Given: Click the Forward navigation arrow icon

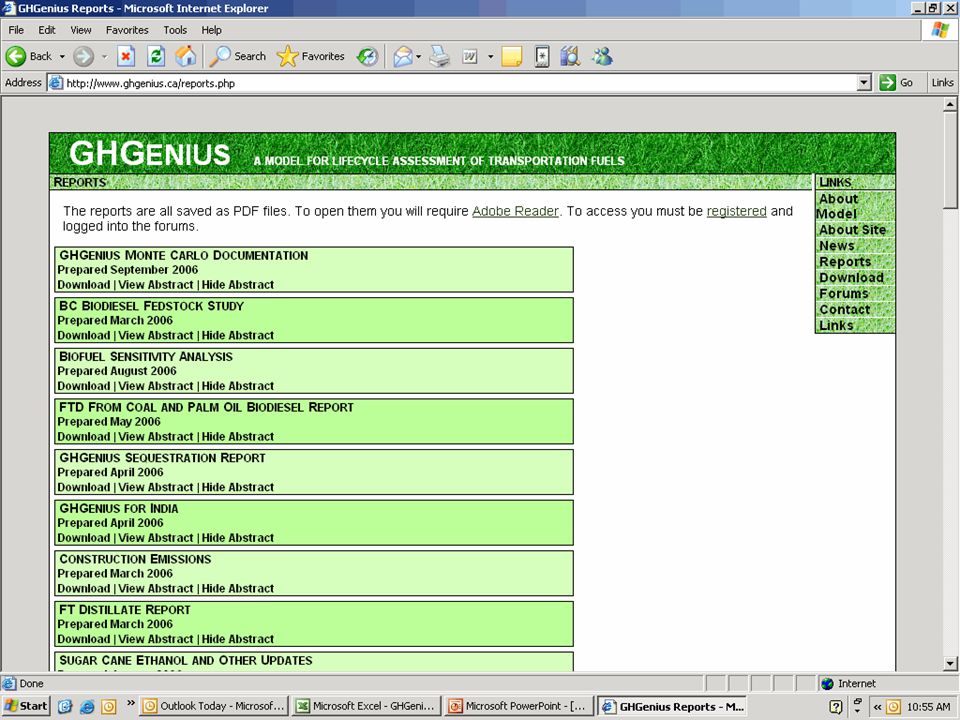Looking at the screenshot, I should pos(83,57).
